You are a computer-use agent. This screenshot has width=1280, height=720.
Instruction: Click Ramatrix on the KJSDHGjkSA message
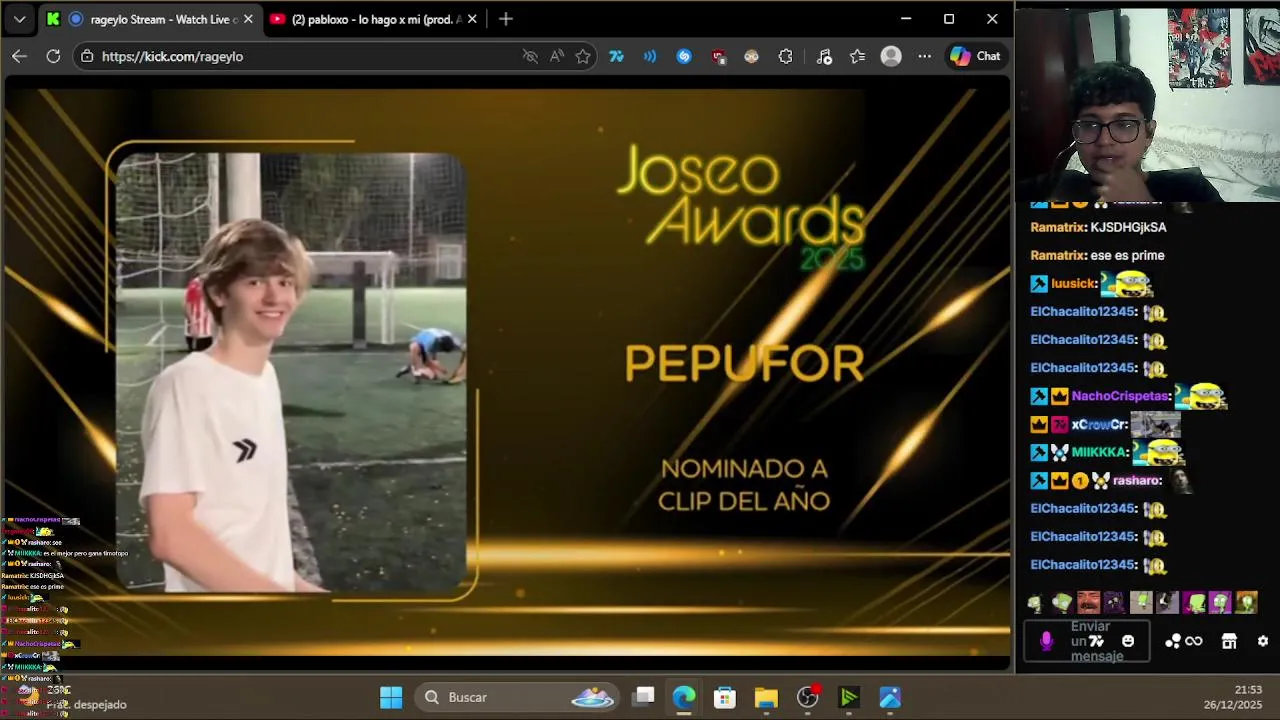1058,227
